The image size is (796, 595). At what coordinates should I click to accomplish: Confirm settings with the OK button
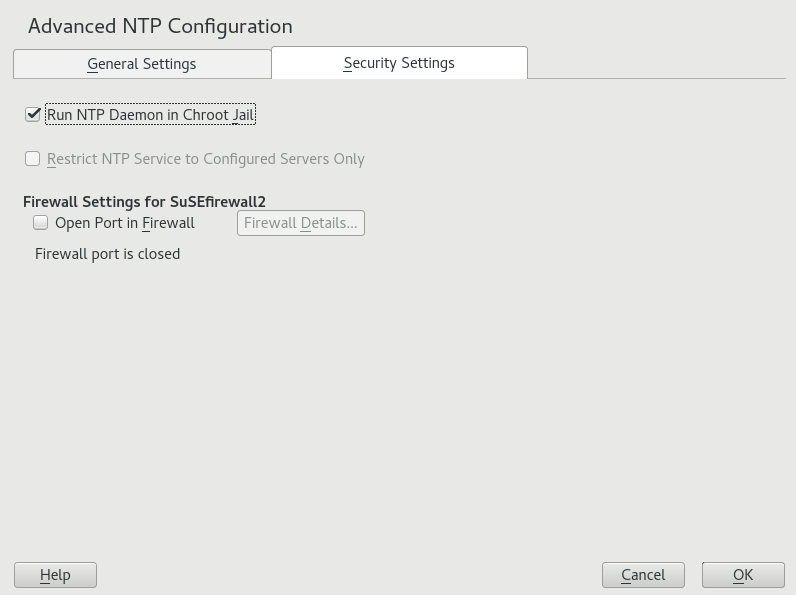pos(743,575)
